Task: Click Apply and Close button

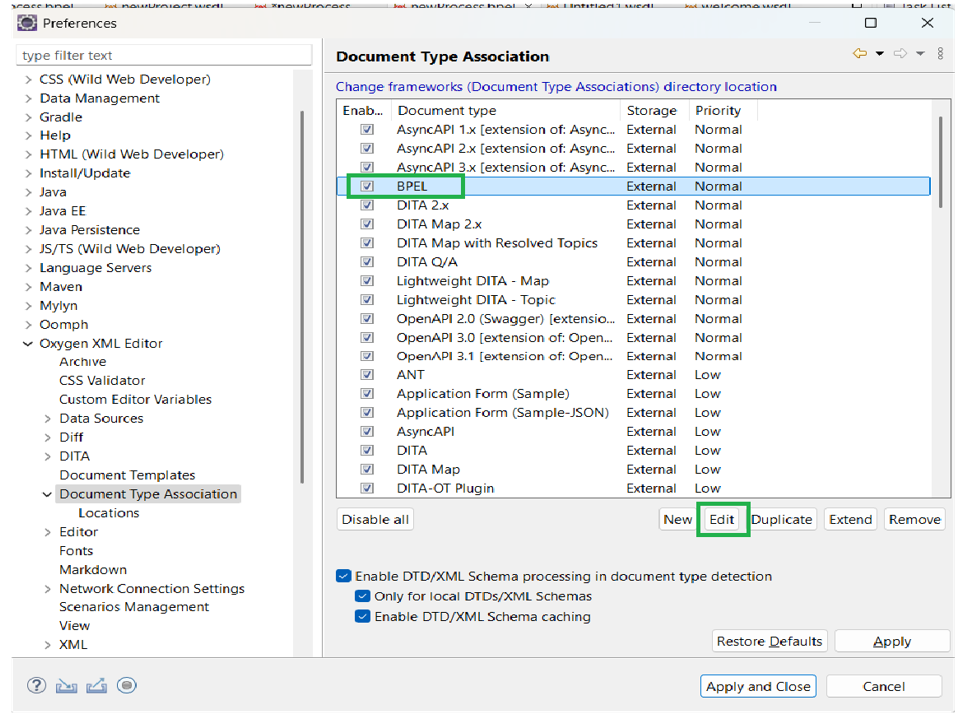Action: (x=758, y=686)
